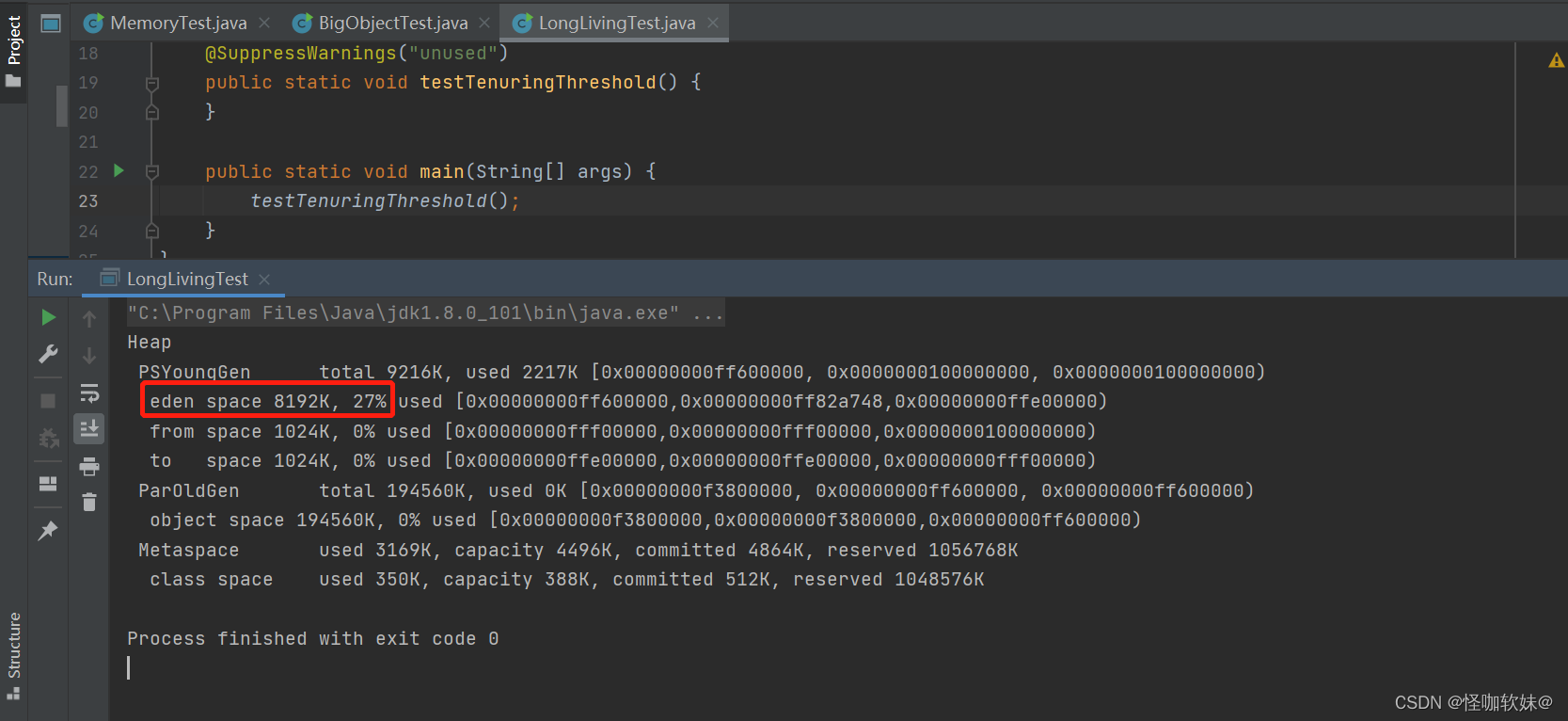Toggle the Soft-Wrap output icon
1568x721 pixels.
(x=89, y=393)
